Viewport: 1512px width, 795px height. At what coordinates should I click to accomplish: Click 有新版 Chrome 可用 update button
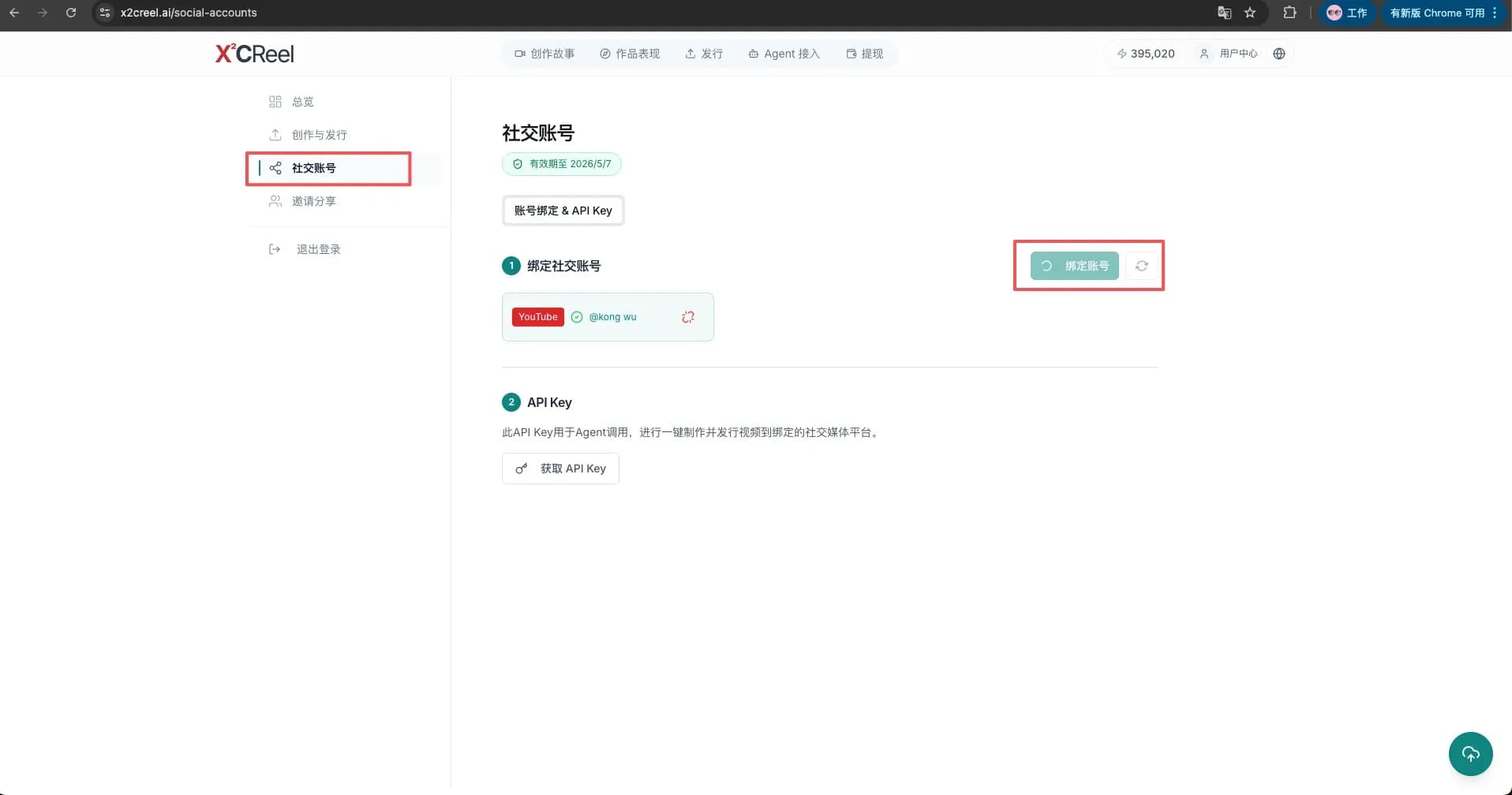point(1444,13)
